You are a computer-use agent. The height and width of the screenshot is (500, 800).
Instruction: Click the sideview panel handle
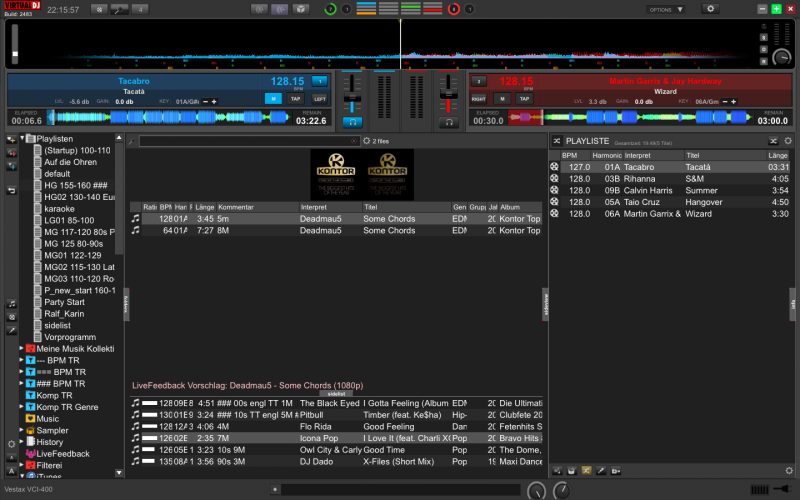(x=546, y=305)
